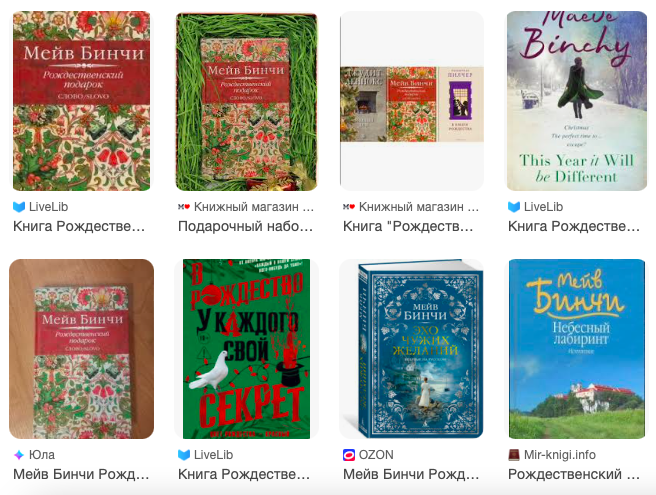Click Мейв Бинчи Рожд… title under Юла
Viewport: 656px width, 495px height.
pos(81,474)
